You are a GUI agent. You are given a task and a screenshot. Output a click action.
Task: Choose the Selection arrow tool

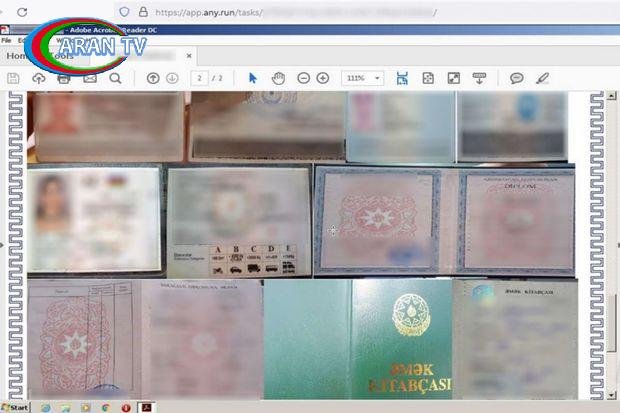[252, 78]
